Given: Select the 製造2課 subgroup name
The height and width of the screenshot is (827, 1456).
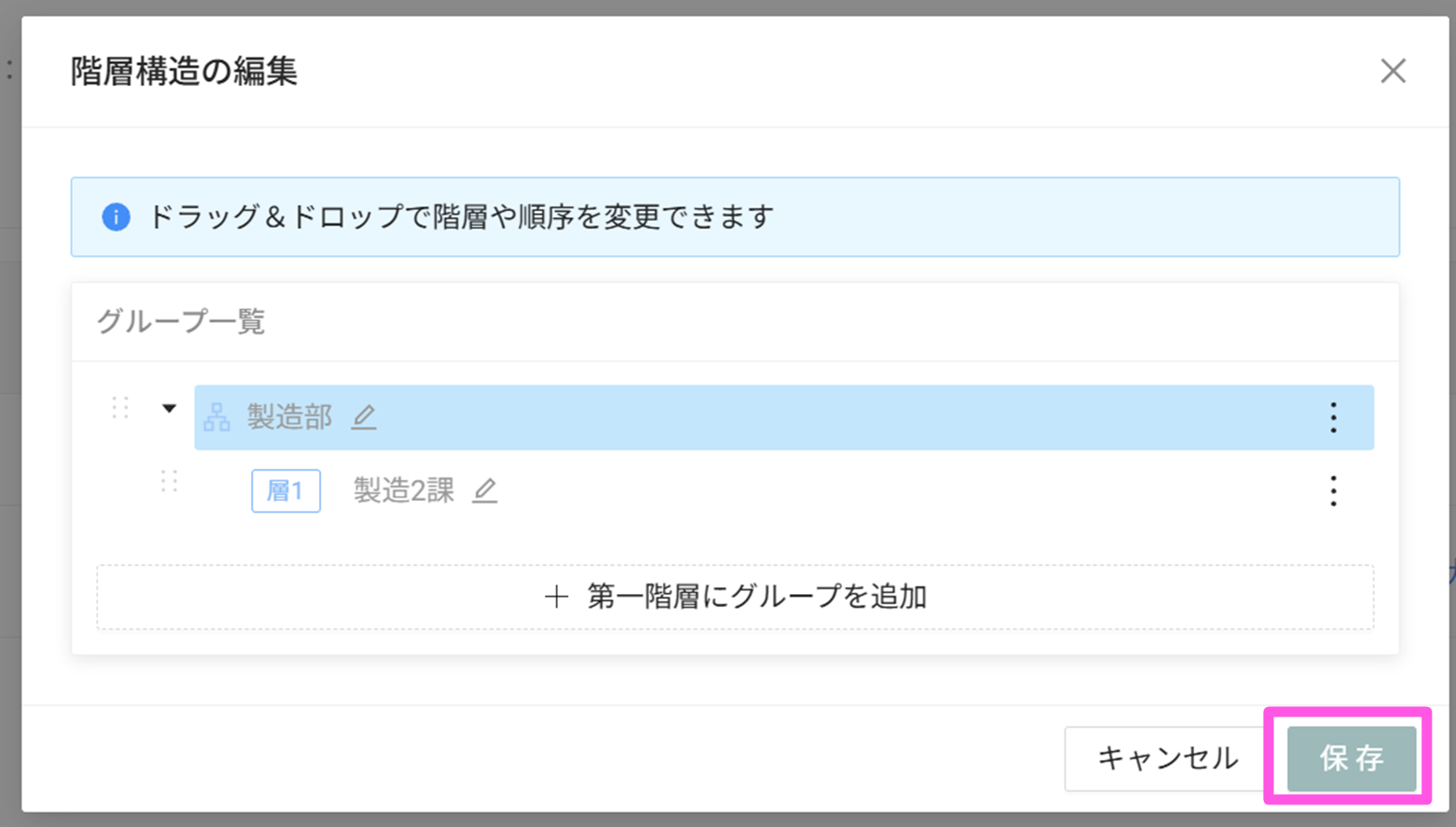Looking at the screenshot, I should pyautogui.click(x=404, y=491).
